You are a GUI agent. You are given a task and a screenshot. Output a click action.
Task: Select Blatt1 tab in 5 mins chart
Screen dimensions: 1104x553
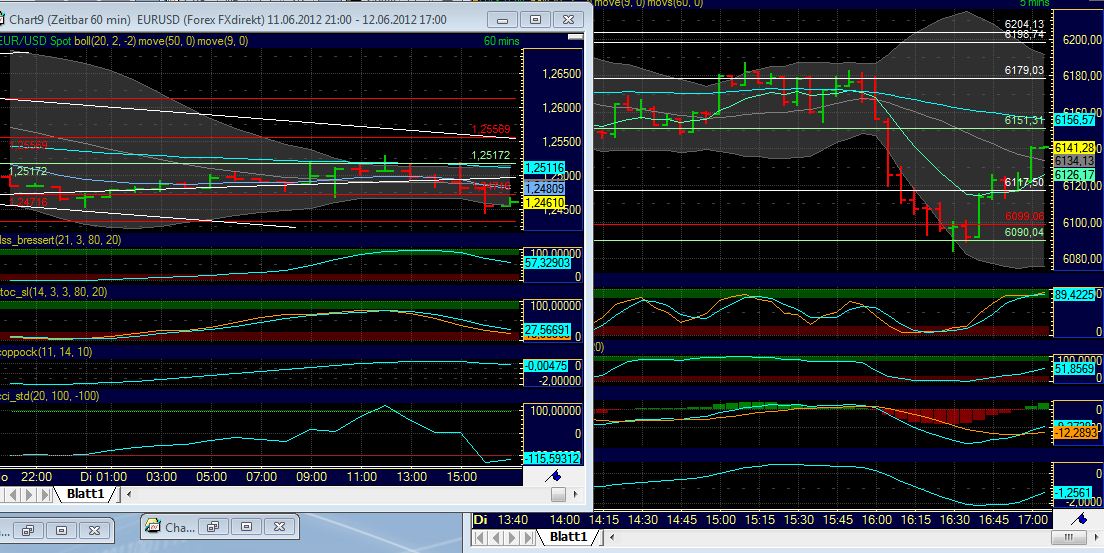click(568, 538)
